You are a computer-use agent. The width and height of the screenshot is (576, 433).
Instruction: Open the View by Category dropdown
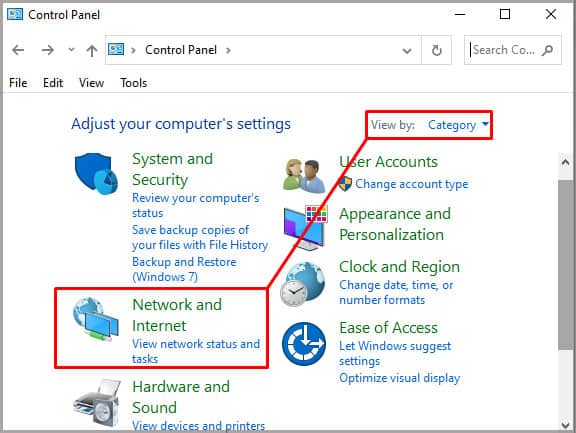[x=458, y=125]
